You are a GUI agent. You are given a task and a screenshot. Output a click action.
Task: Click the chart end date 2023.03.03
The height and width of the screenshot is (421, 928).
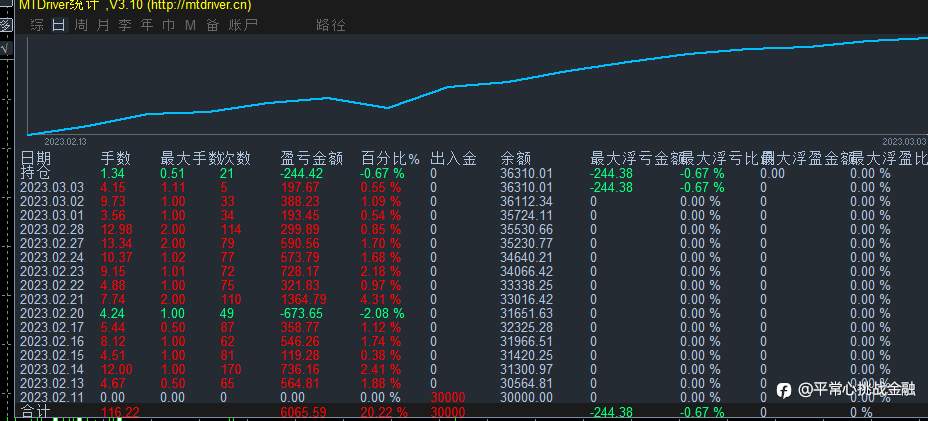[x=903, y=142]
